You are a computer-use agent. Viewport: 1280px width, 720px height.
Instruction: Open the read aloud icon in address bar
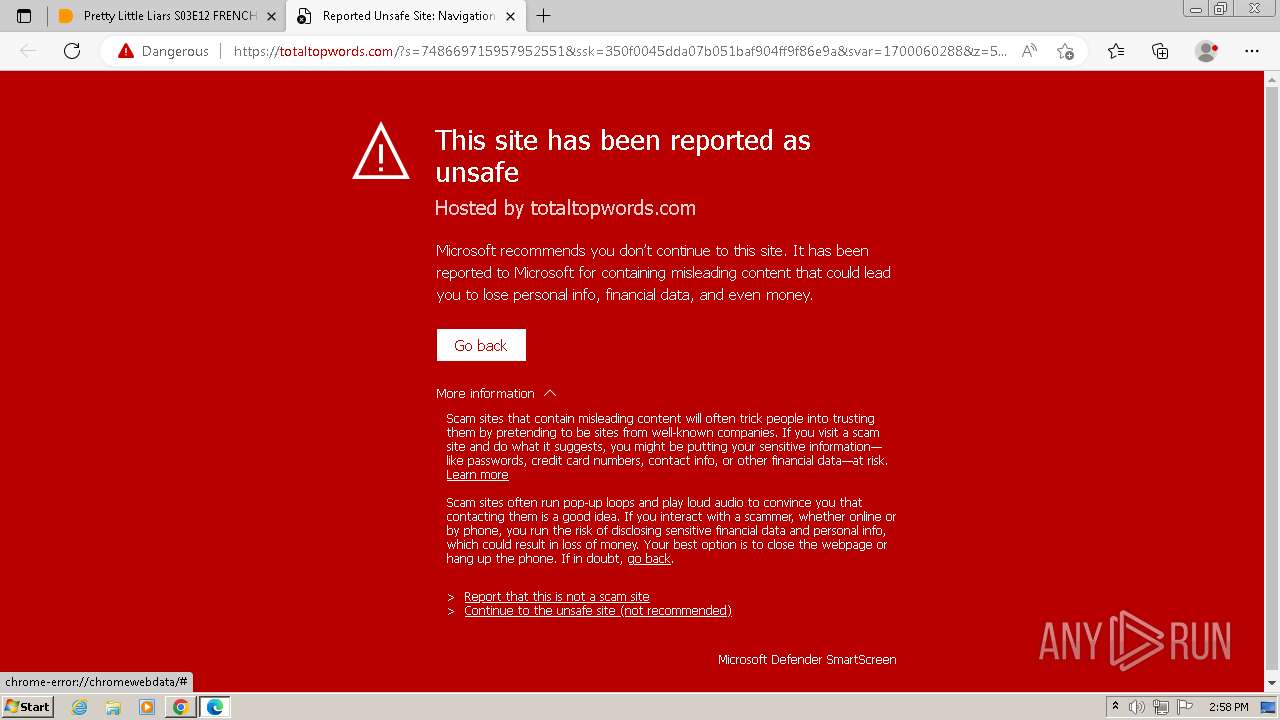click(x=1029, y=51)
